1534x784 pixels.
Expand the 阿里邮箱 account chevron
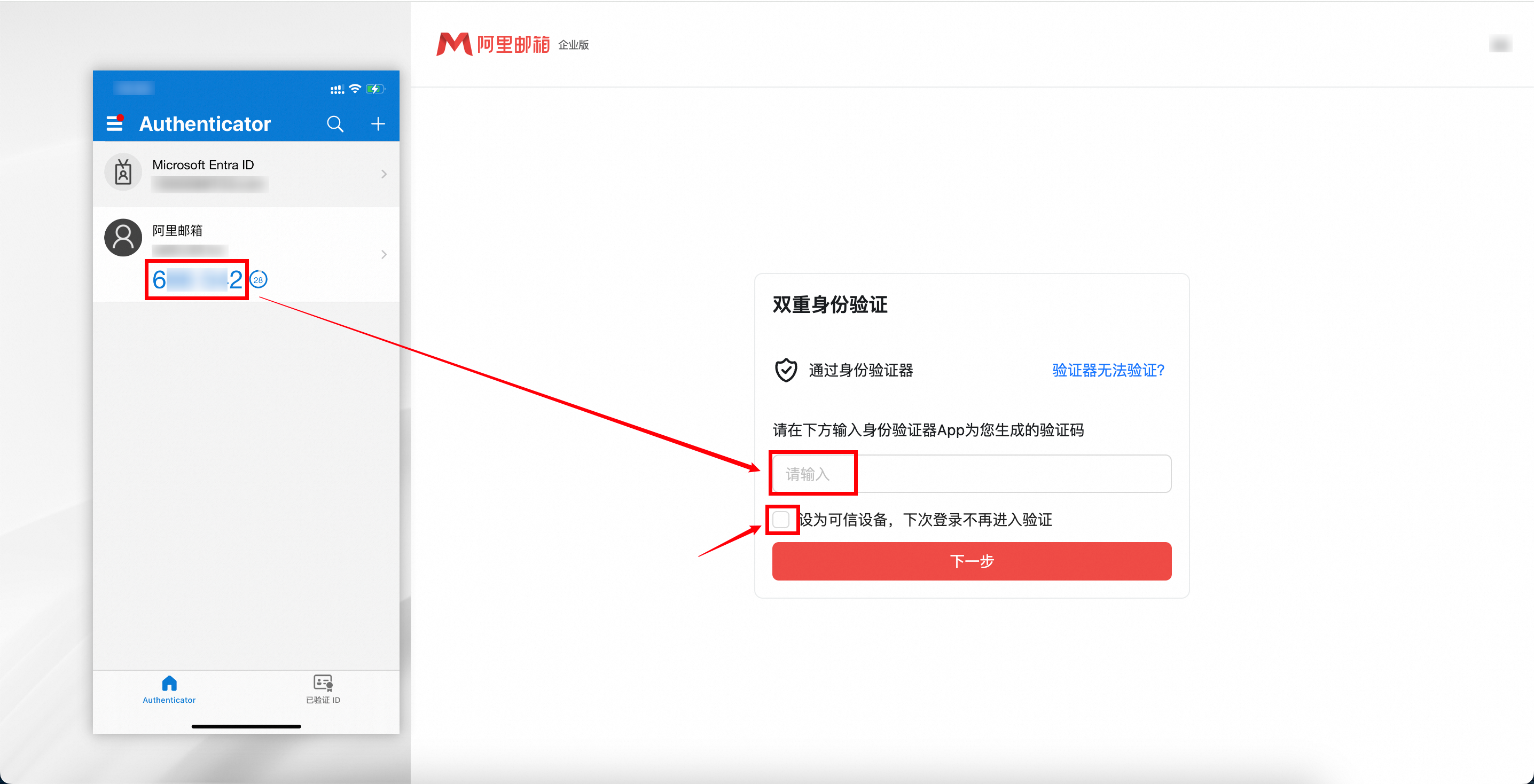click(x=384, y=254)
